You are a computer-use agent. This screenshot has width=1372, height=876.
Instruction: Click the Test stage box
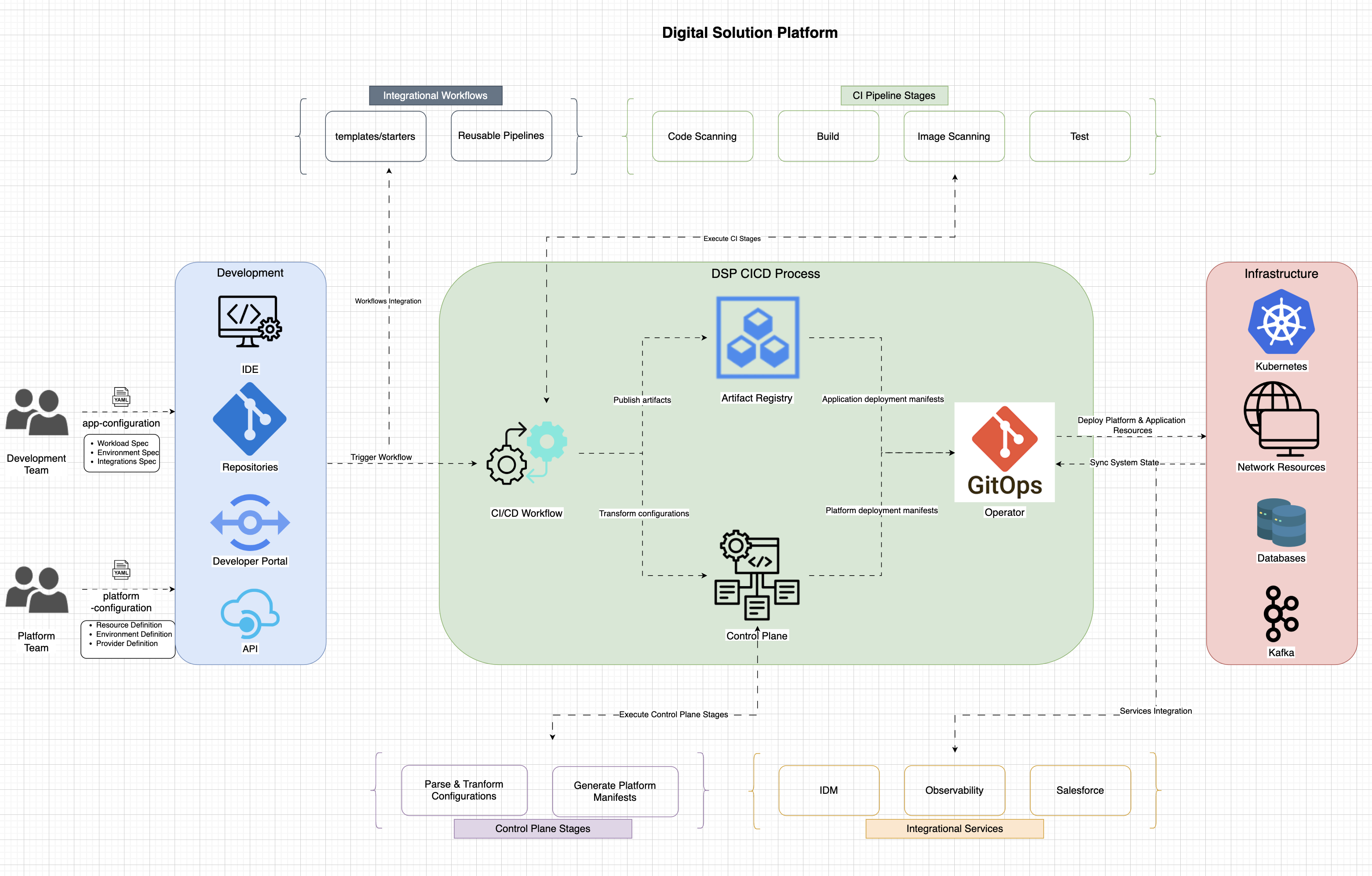coord(1080,136)
